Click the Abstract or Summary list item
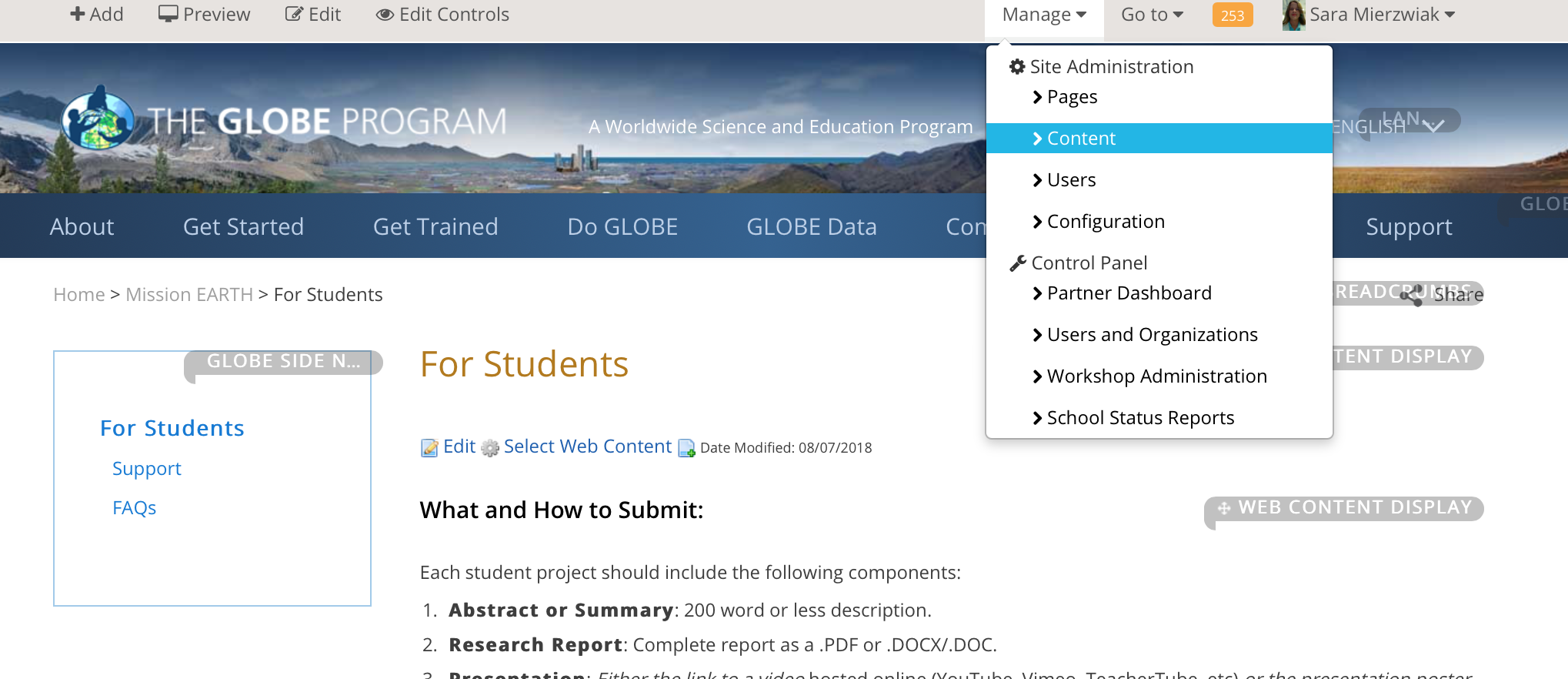This screenshot has width=1568, height=679. point(690,610)
